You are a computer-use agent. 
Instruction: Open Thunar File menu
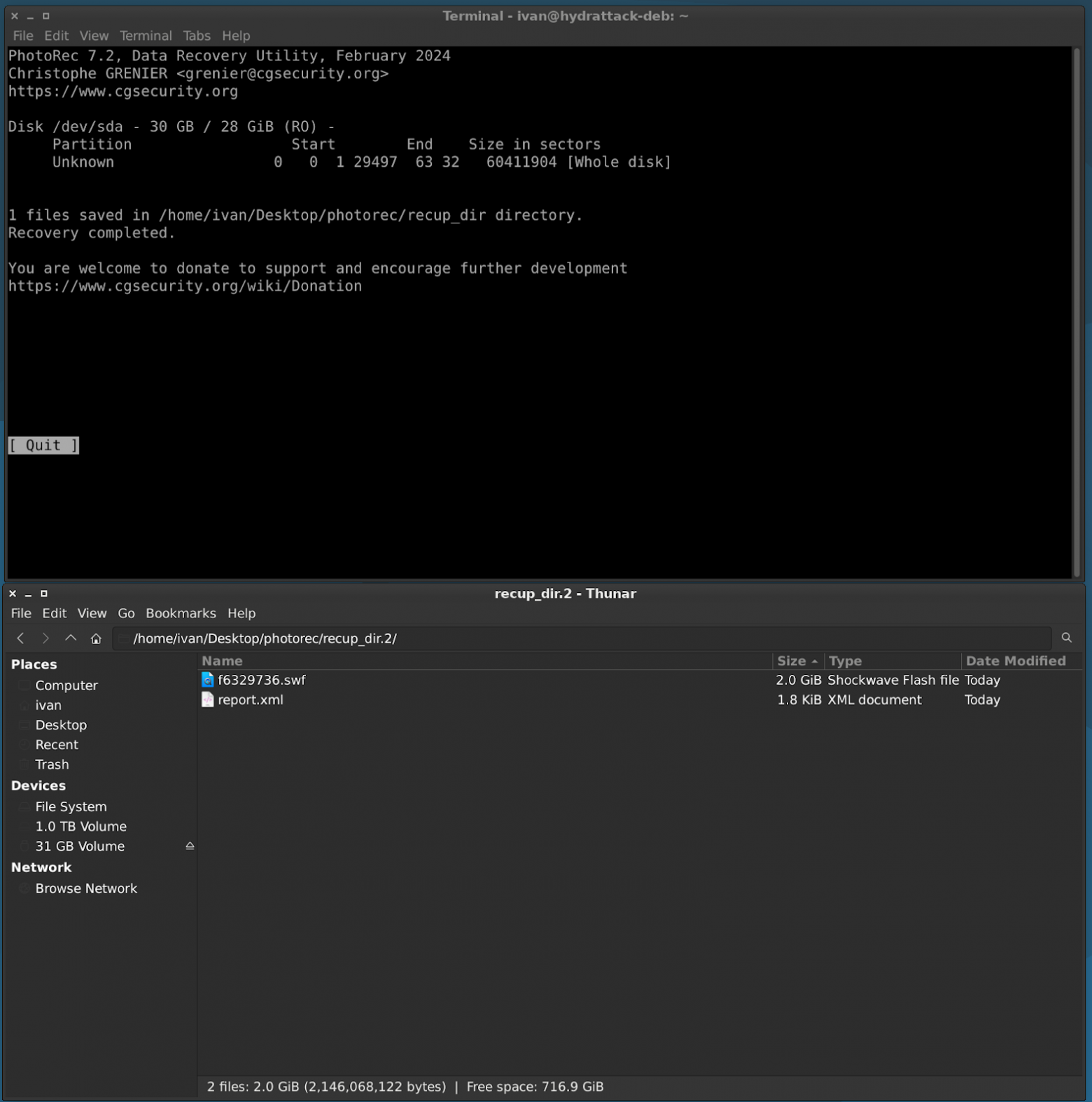coord(21,613)
